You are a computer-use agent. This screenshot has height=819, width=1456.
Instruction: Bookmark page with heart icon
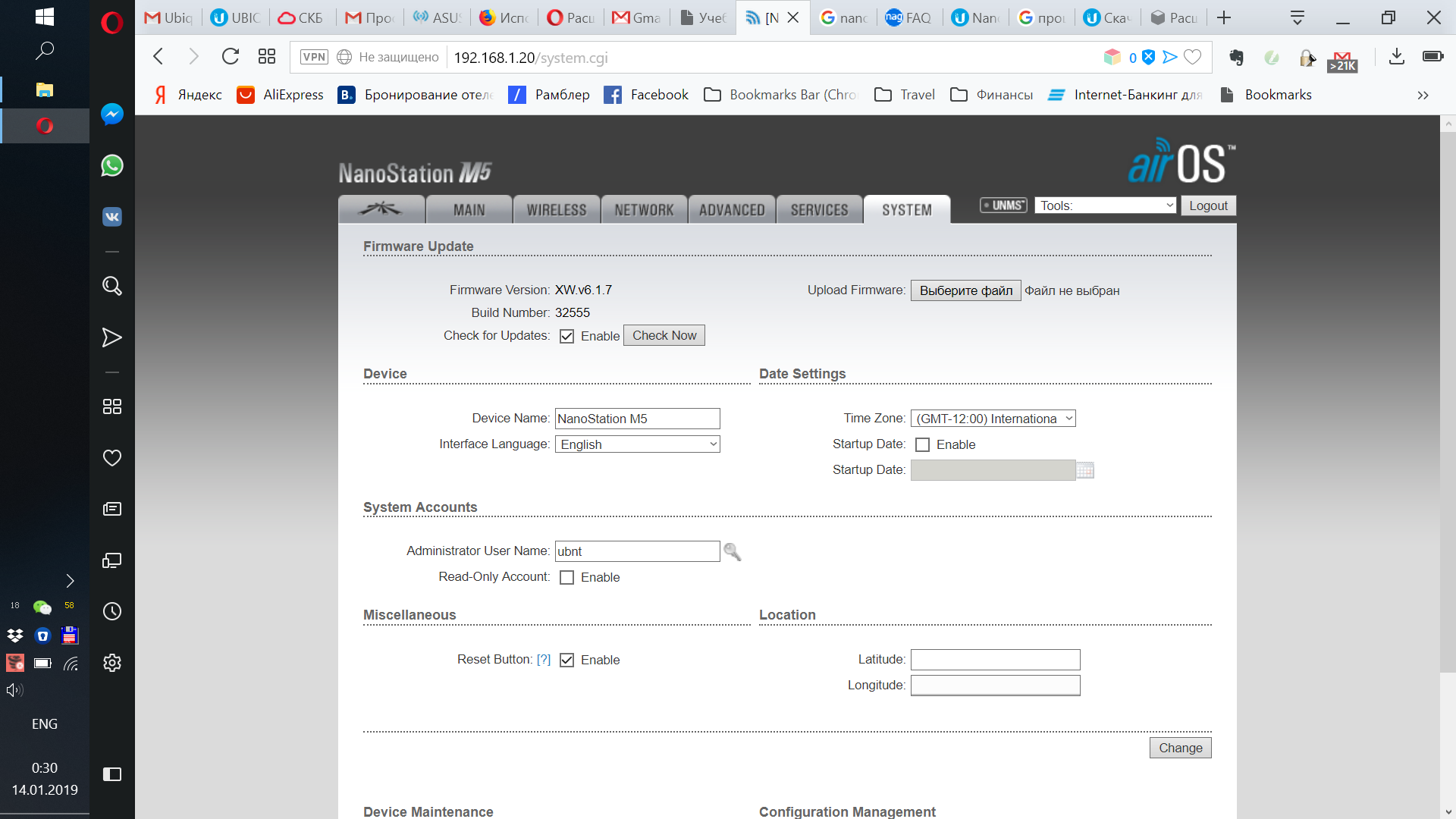coord(1193,57)
